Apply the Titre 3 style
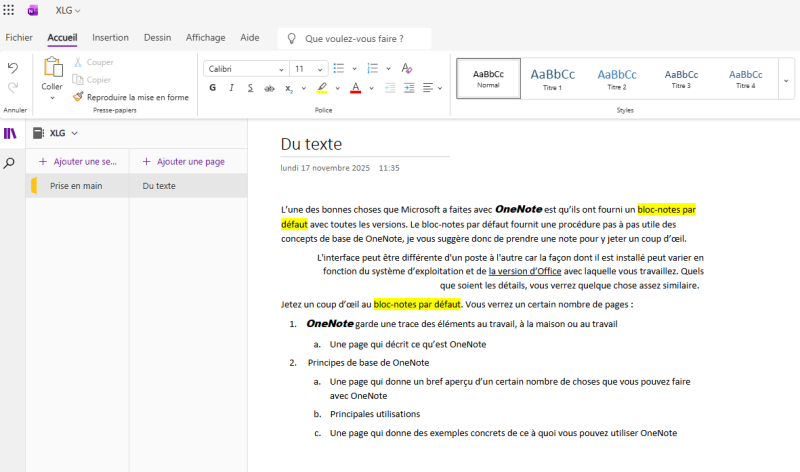The image size is (800, 472). (681, 79)
